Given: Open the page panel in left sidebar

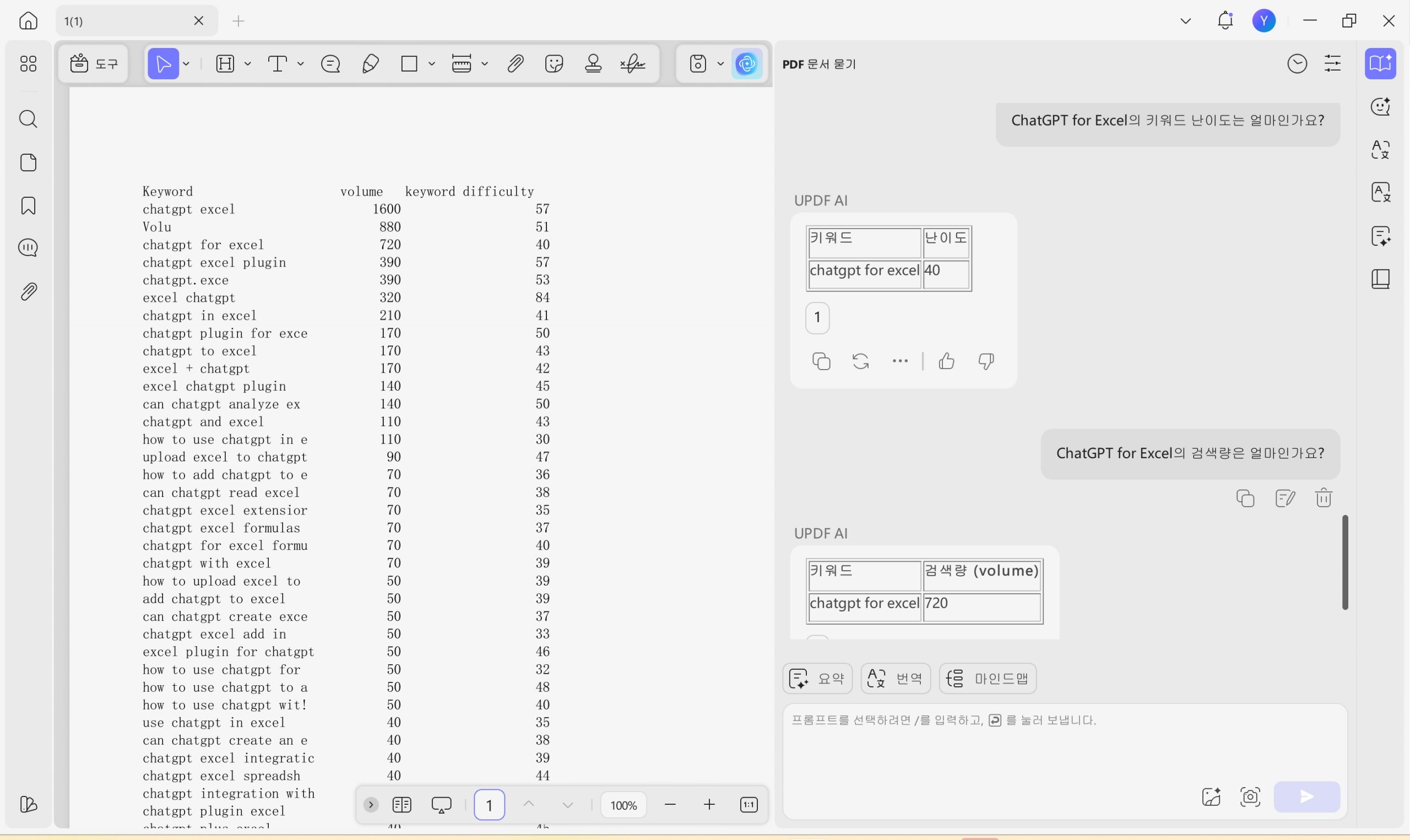Looking at the screenshot, I should pos(28,162).
